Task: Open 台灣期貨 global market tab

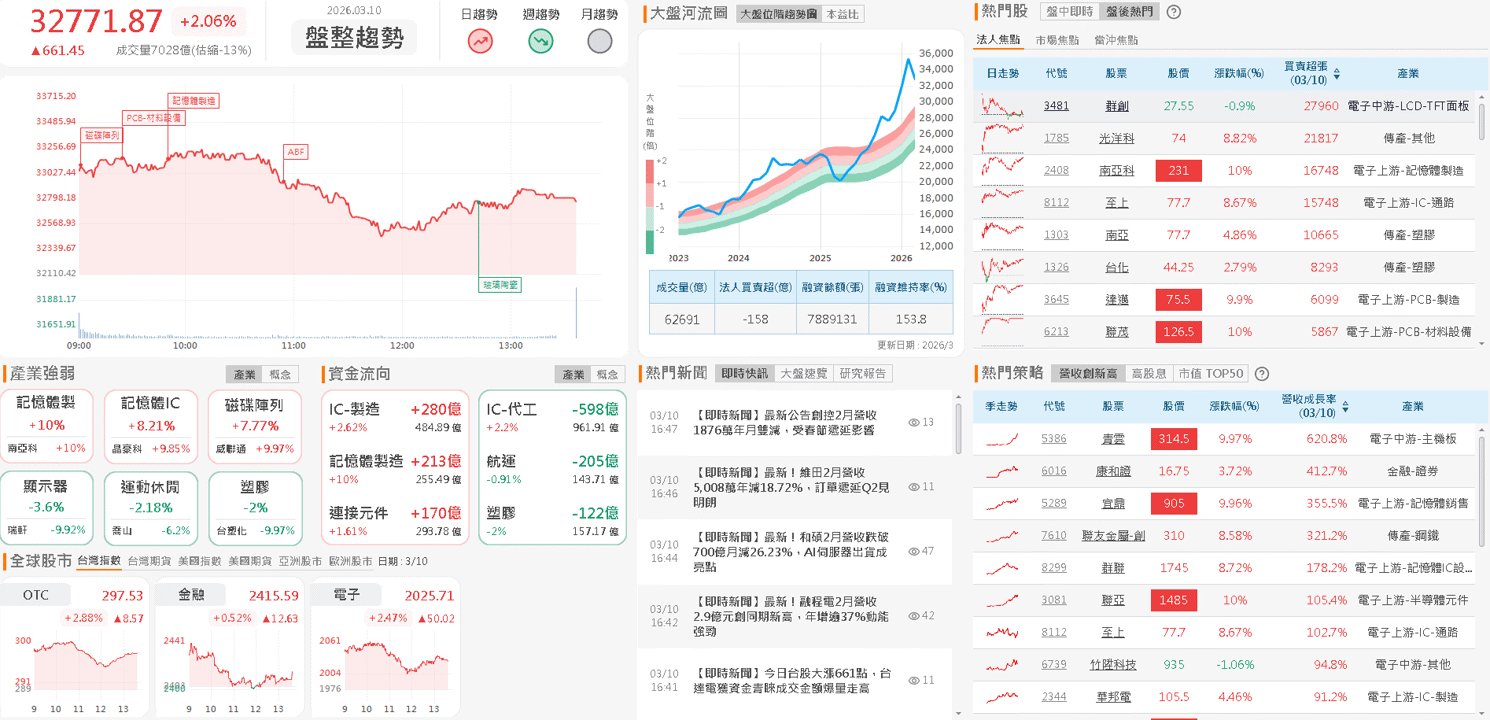Action: point(149,561)
